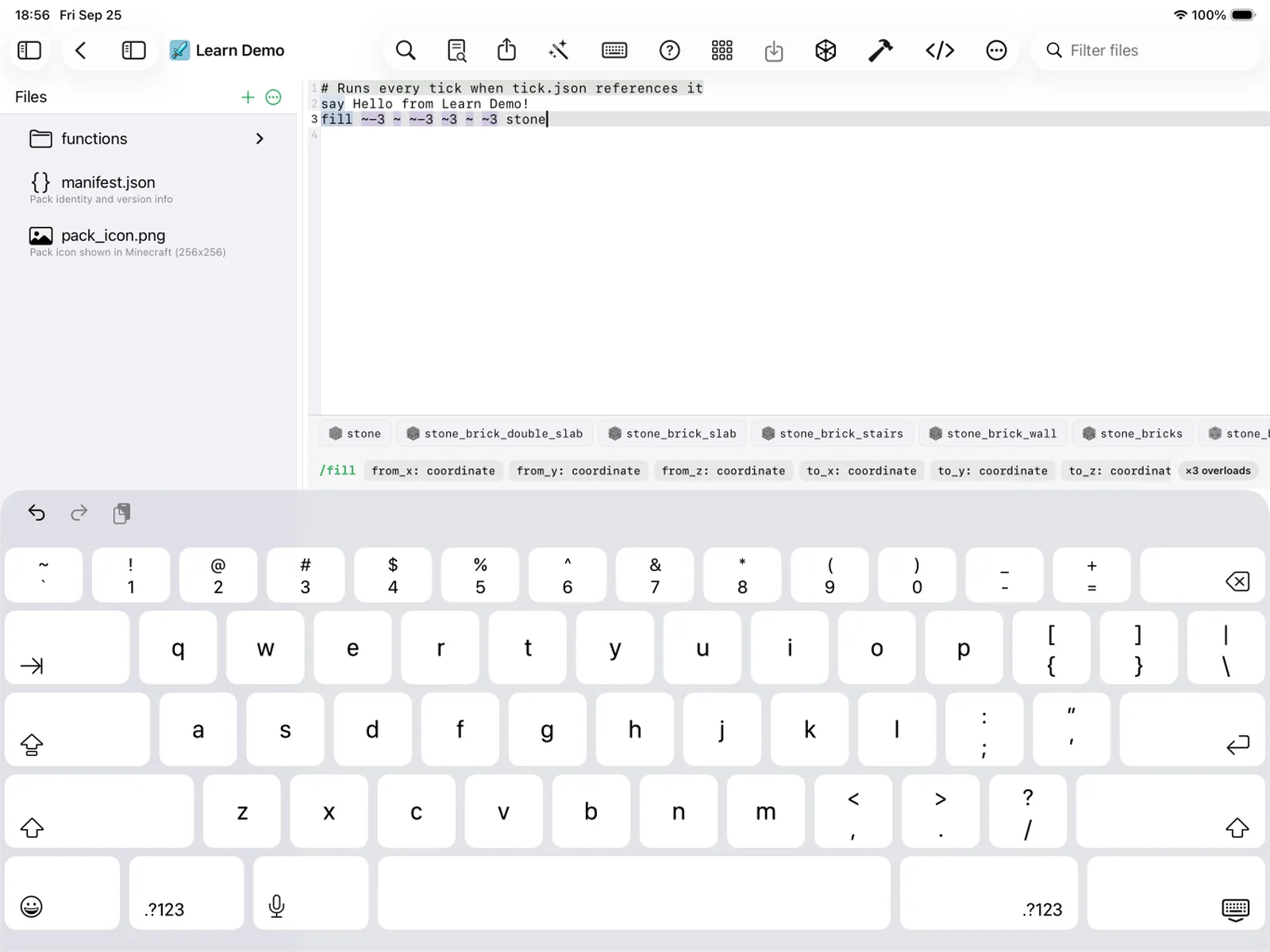Select stone_brick_stairs suggestion
1270x952 pixels.
click(833, 433)
